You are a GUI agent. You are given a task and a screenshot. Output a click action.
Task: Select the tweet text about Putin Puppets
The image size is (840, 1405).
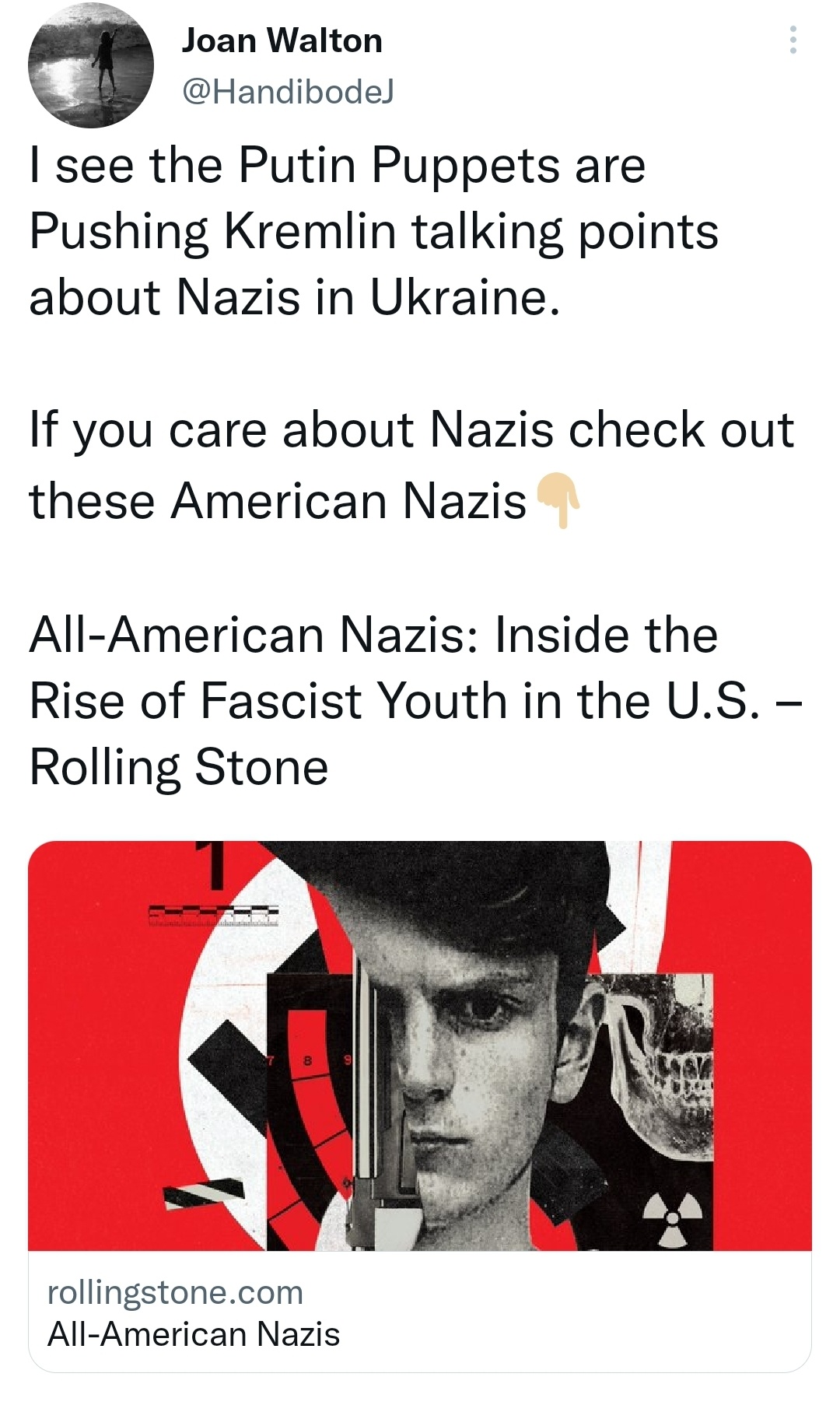(373, 231)
